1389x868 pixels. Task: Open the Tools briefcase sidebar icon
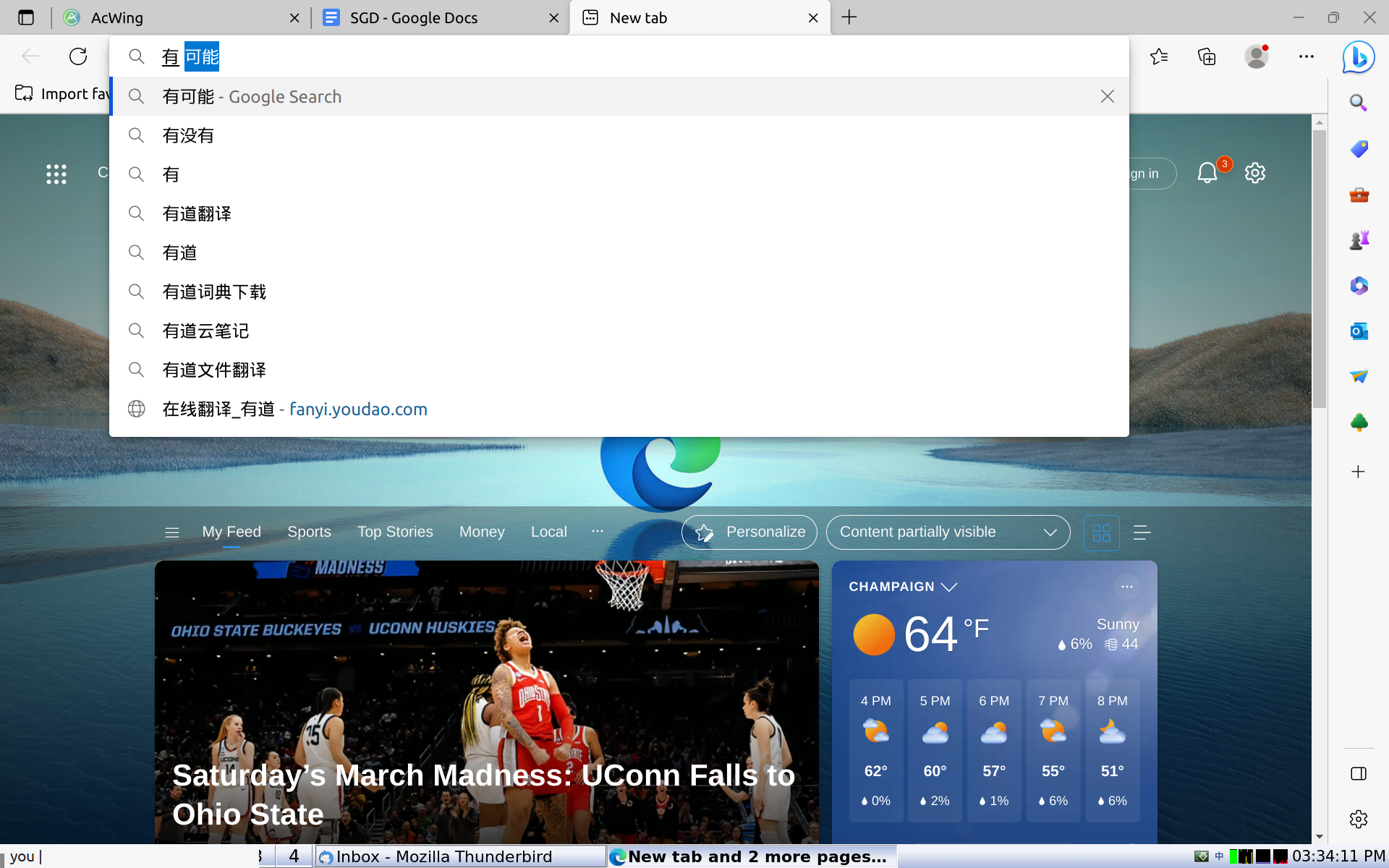pyautogui.click(x=1359, y=195)
